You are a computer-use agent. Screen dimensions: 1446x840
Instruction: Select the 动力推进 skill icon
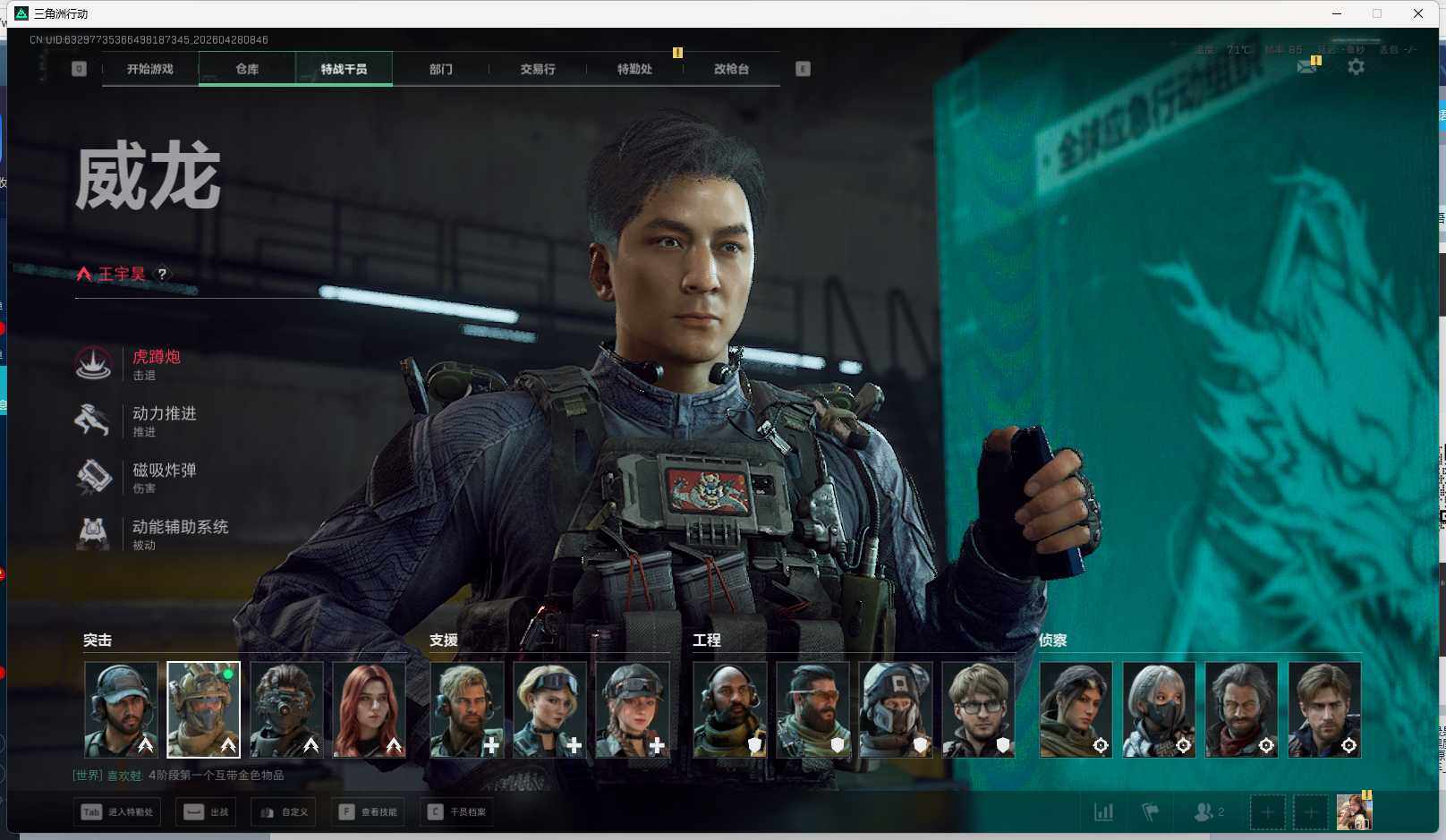[x=93, y=420]
